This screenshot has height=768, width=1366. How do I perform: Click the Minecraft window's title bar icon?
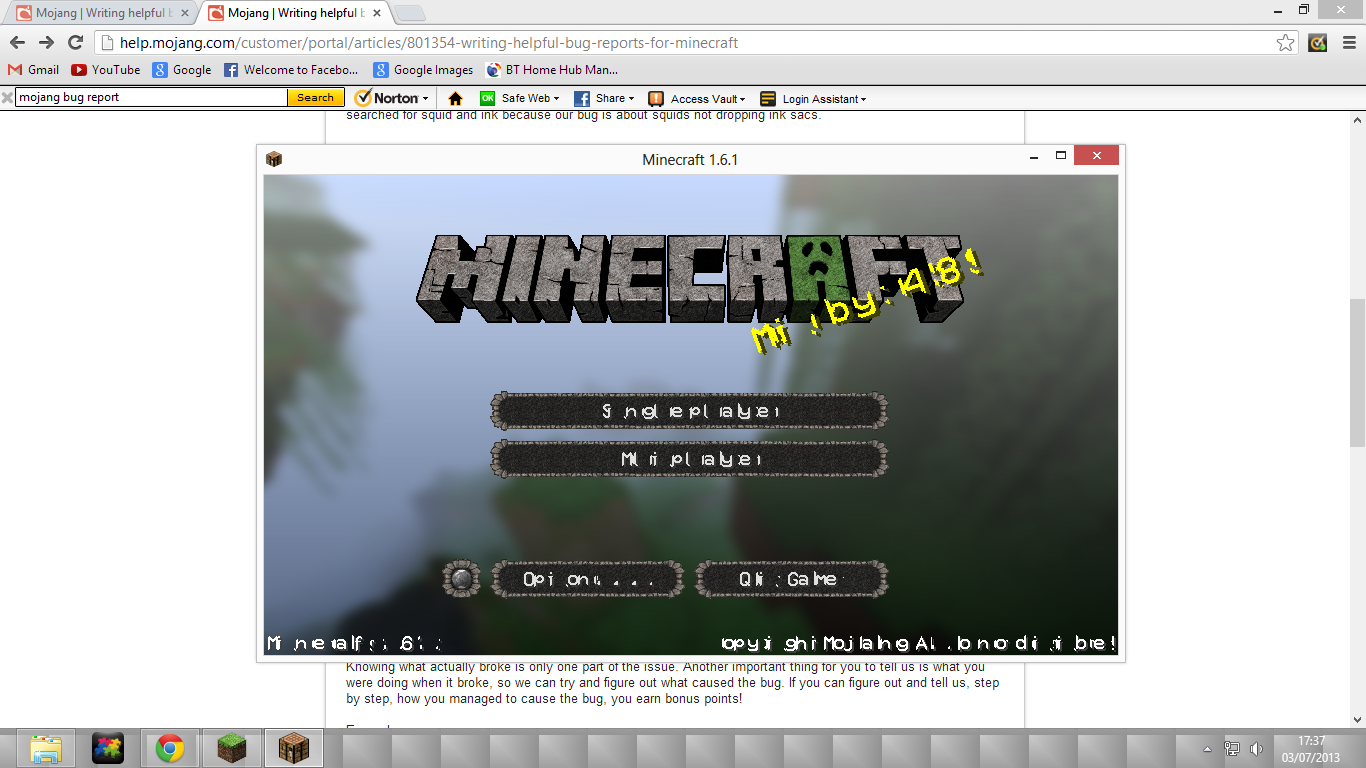click(274, 159)
